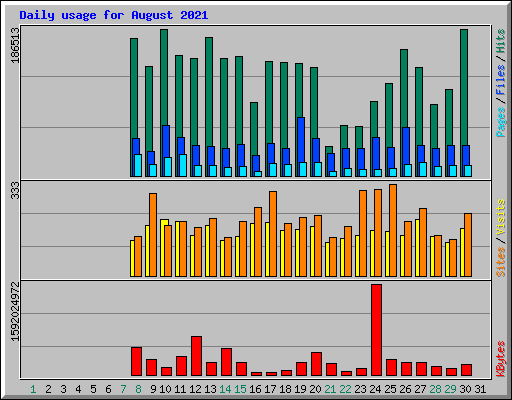This screenshot has width=512, height=400.
Task: Click green day label 21 on the x-axis
Action: tap(330, 389)
